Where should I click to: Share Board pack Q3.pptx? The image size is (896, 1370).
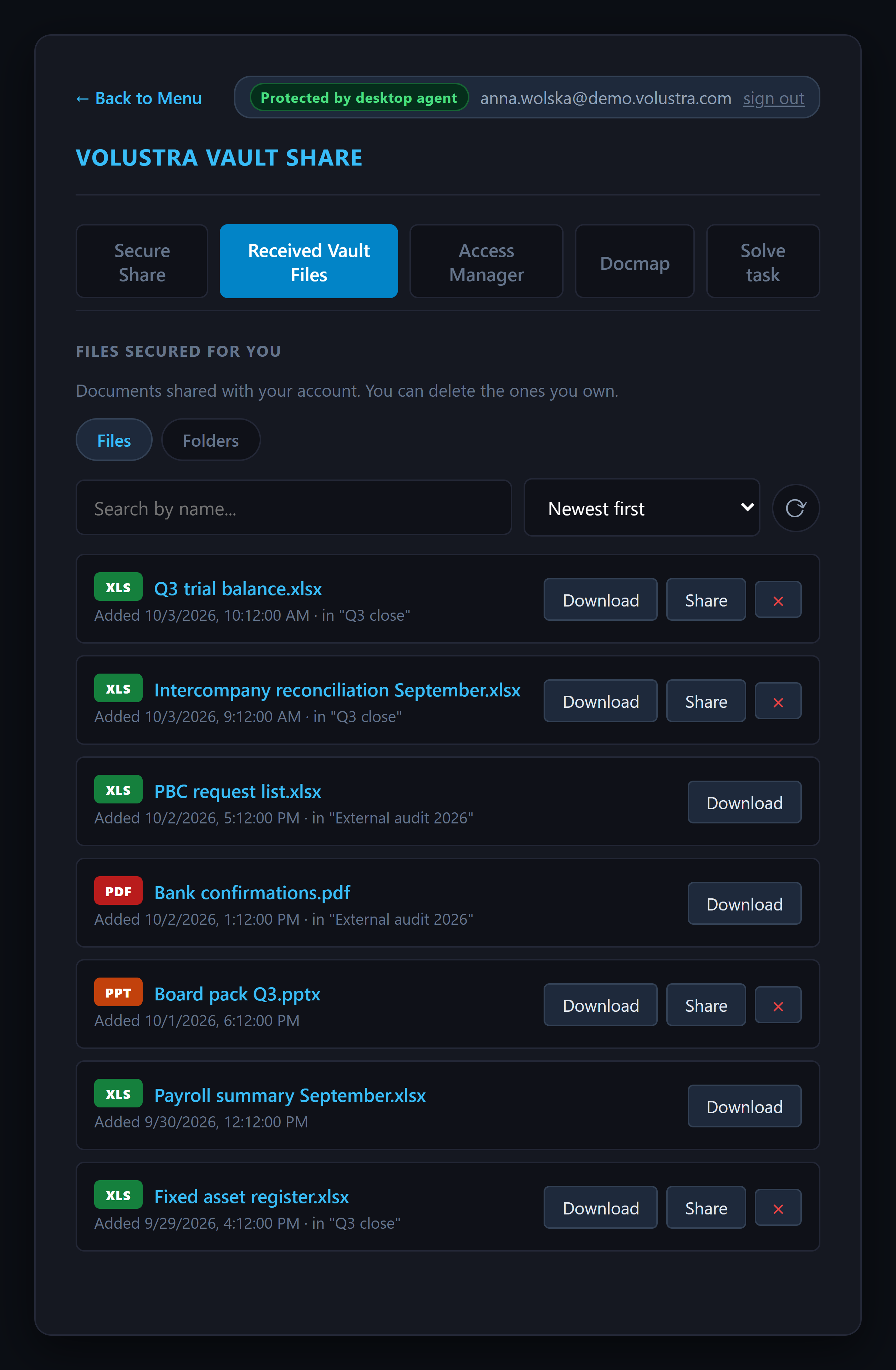coord(706,1005)
